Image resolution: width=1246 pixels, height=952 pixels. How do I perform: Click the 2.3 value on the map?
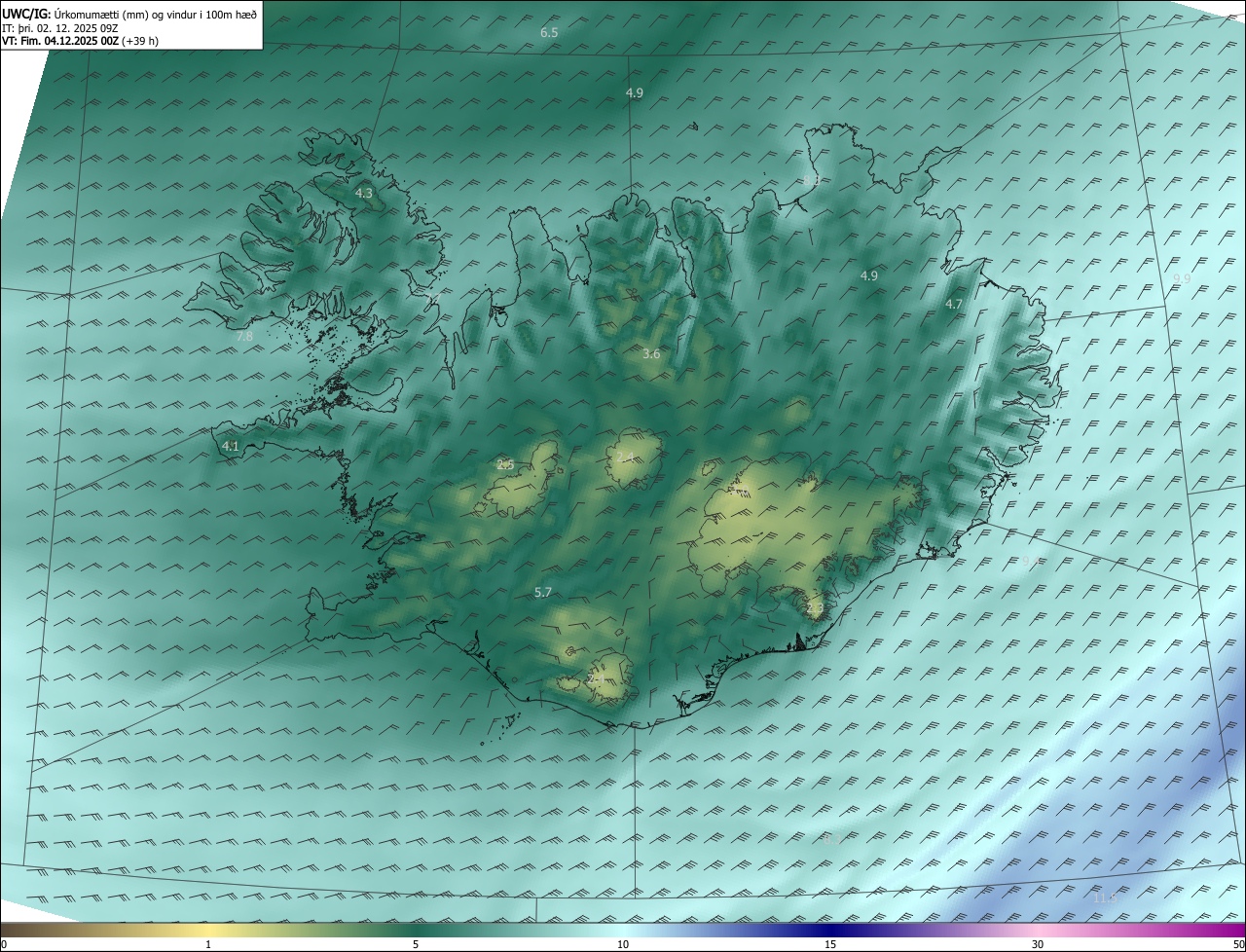[815, 609]
